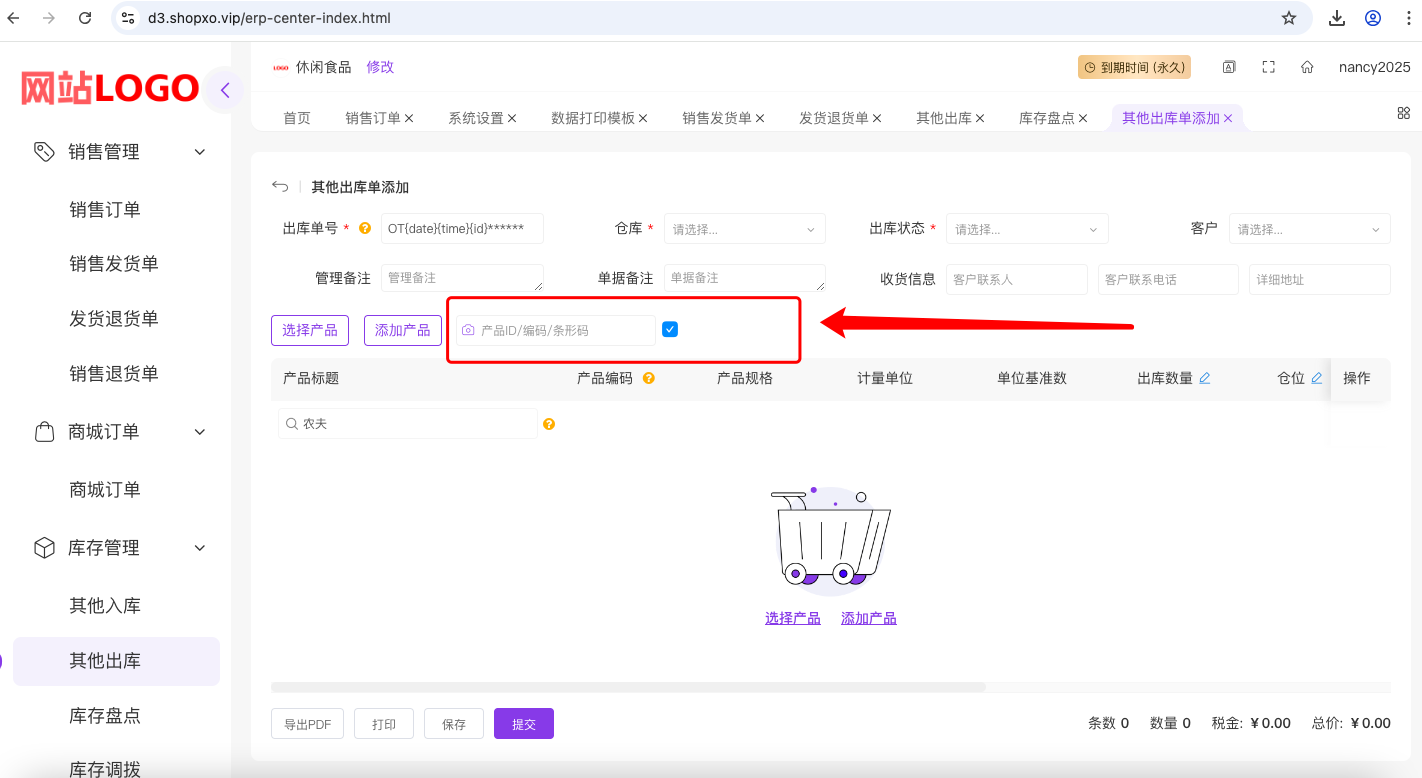
Task: Toggle fullscreen icon in header
Action: [x=1269, y=67]
